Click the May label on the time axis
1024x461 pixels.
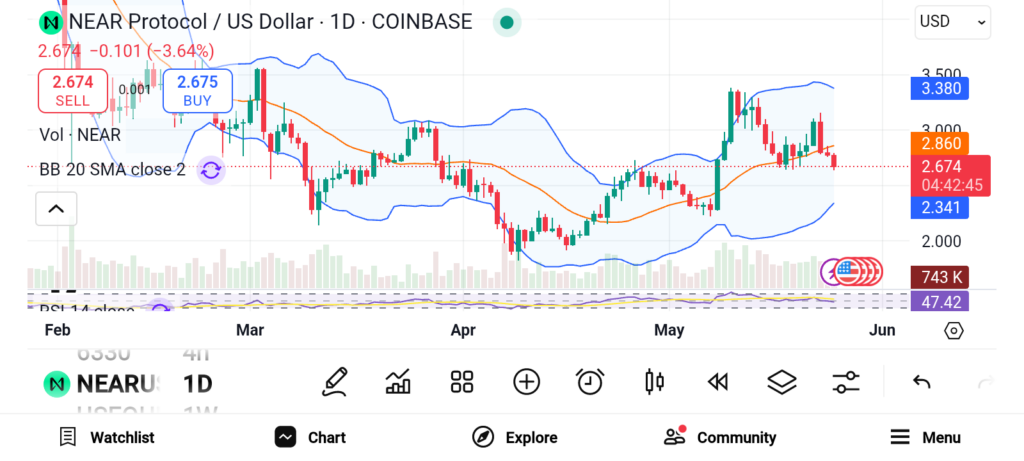pyautogui.click(x=669, y=330)
